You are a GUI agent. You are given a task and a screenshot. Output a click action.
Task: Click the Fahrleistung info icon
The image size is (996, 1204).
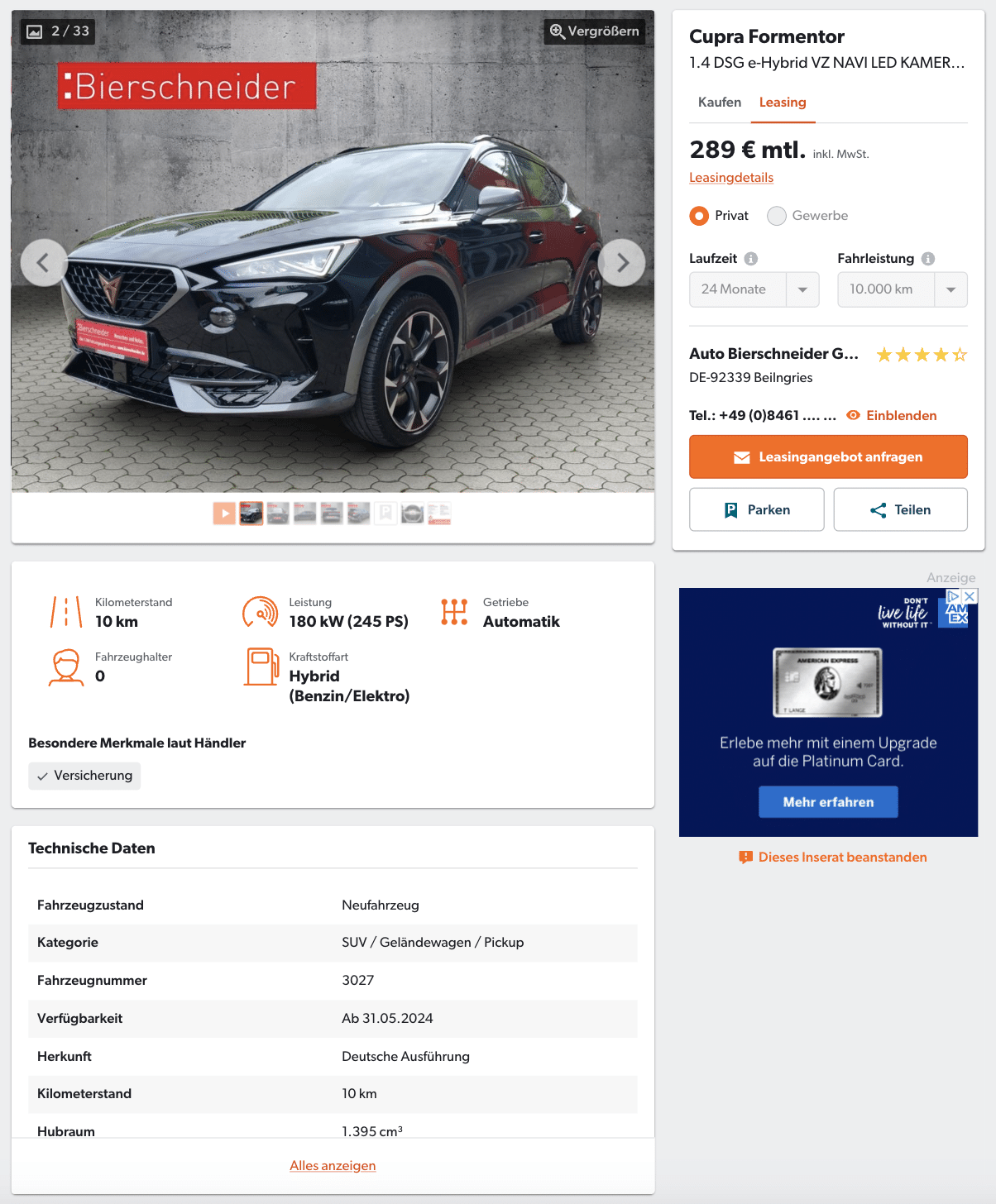[x=928, y=259]
